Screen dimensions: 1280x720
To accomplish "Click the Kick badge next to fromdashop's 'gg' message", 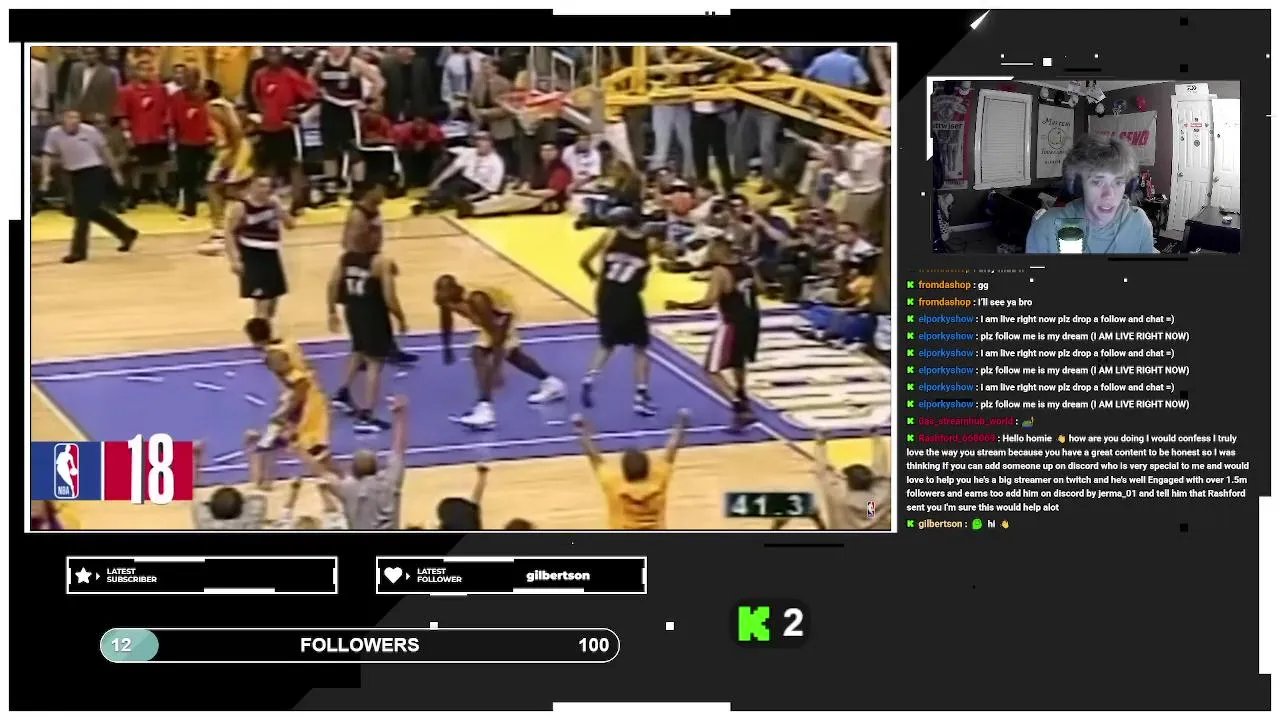I will point(911,285).
